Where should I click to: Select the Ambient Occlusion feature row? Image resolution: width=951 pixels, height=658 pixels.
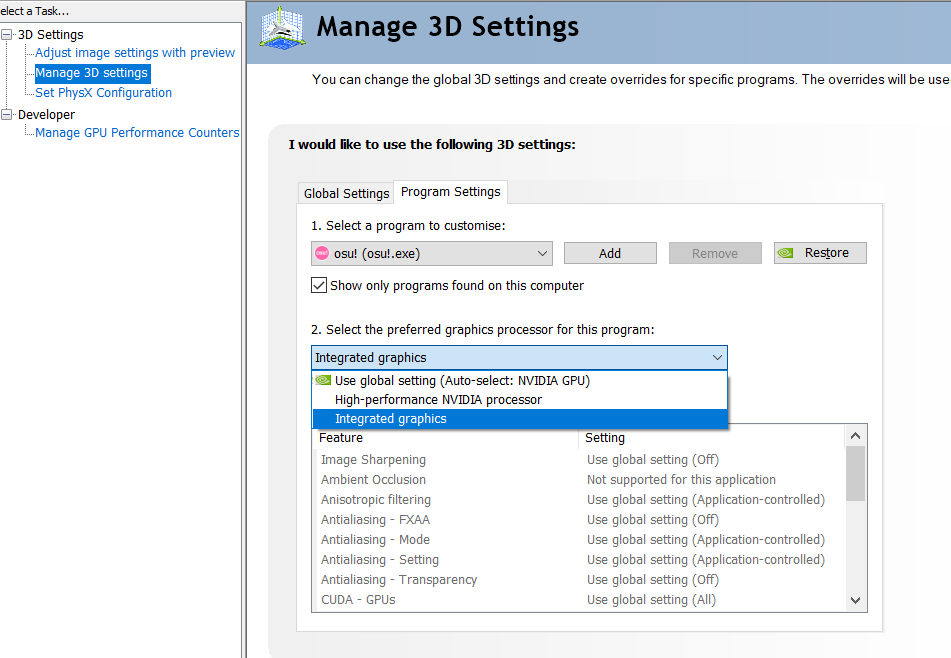click(x=579, y=480)
